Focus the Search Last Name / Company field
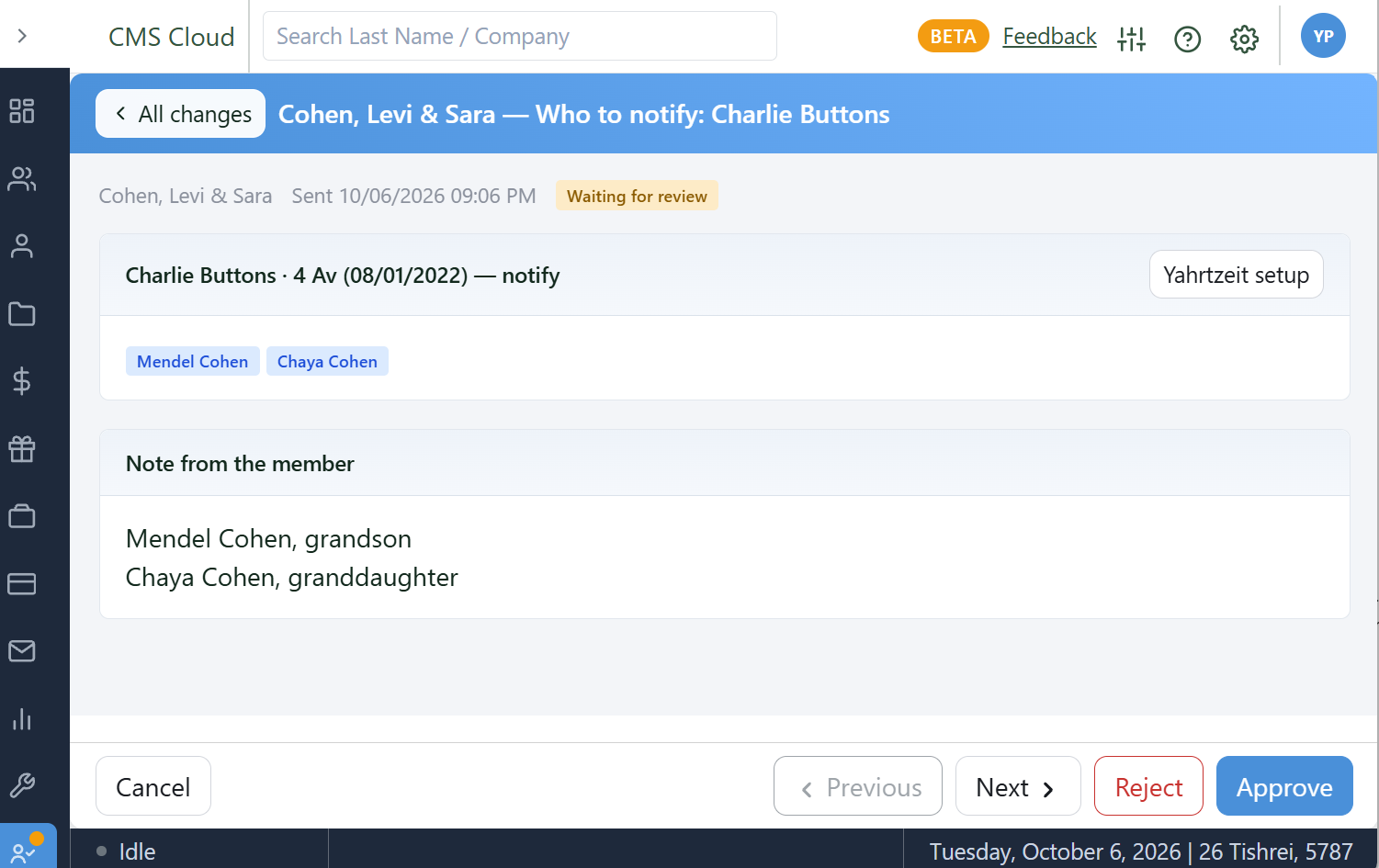Image resolution: width=1379 pixels, height=868 pixels. (520, 36)
